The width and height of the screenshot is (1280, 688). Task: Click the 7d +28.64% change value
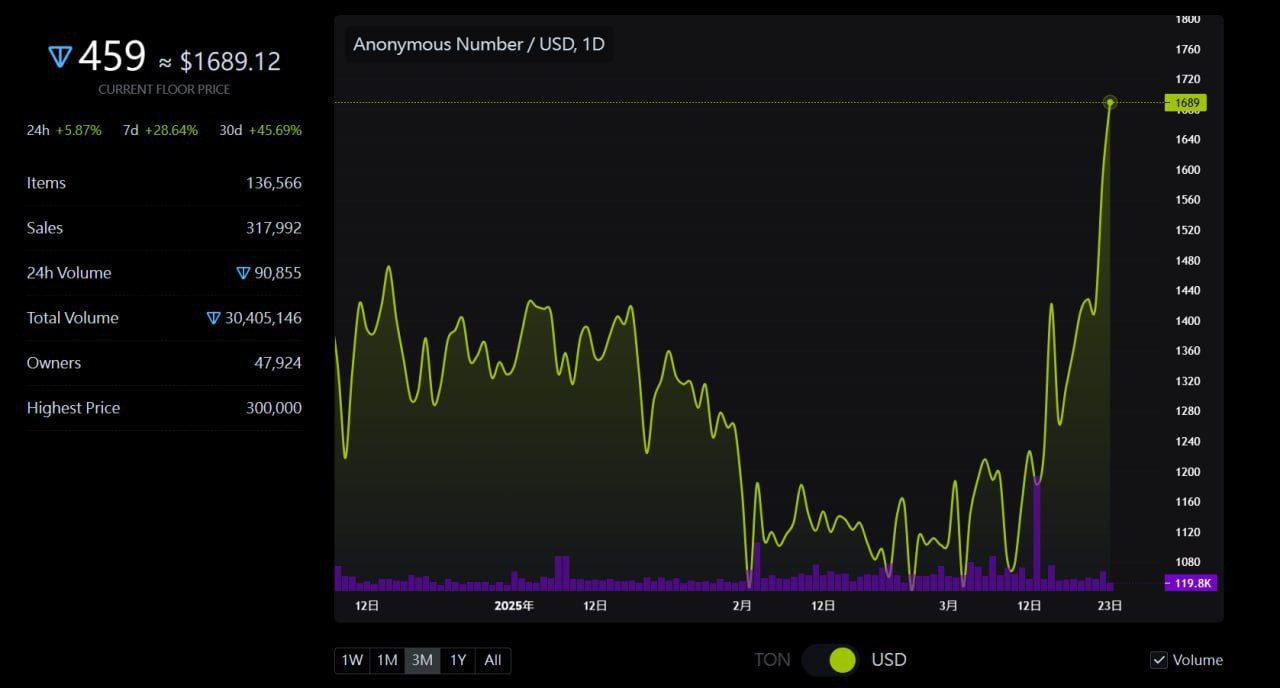(173, 130)
